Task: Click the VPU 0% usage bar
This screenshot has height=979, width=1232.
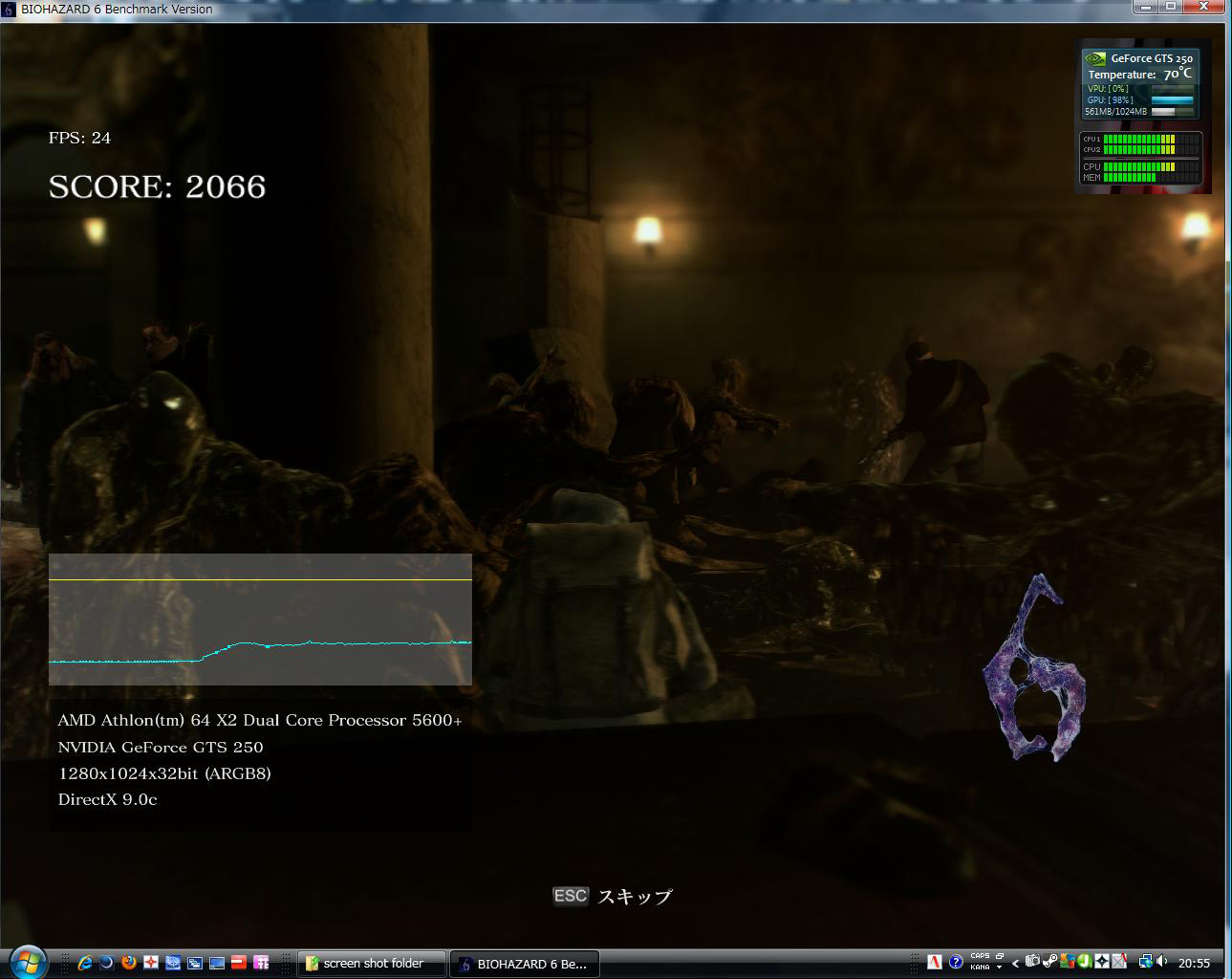Action: tap(1173, 89)
